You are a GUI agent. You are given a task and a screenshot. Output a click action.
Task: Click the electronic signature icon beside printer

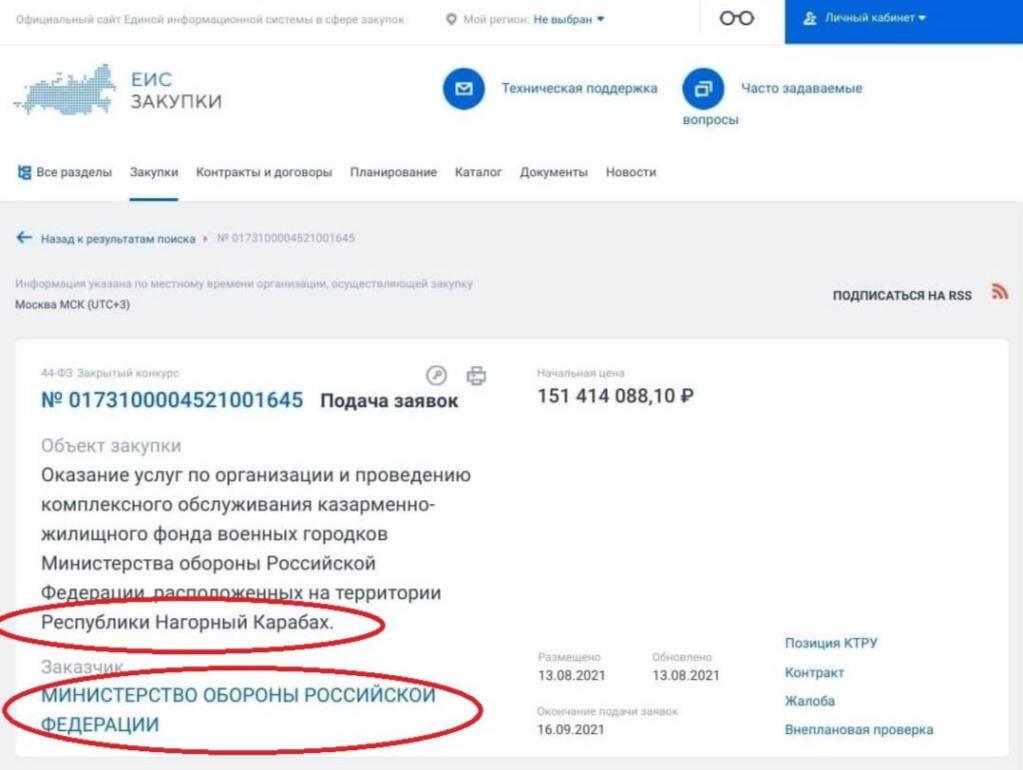(x=436, y=376)
